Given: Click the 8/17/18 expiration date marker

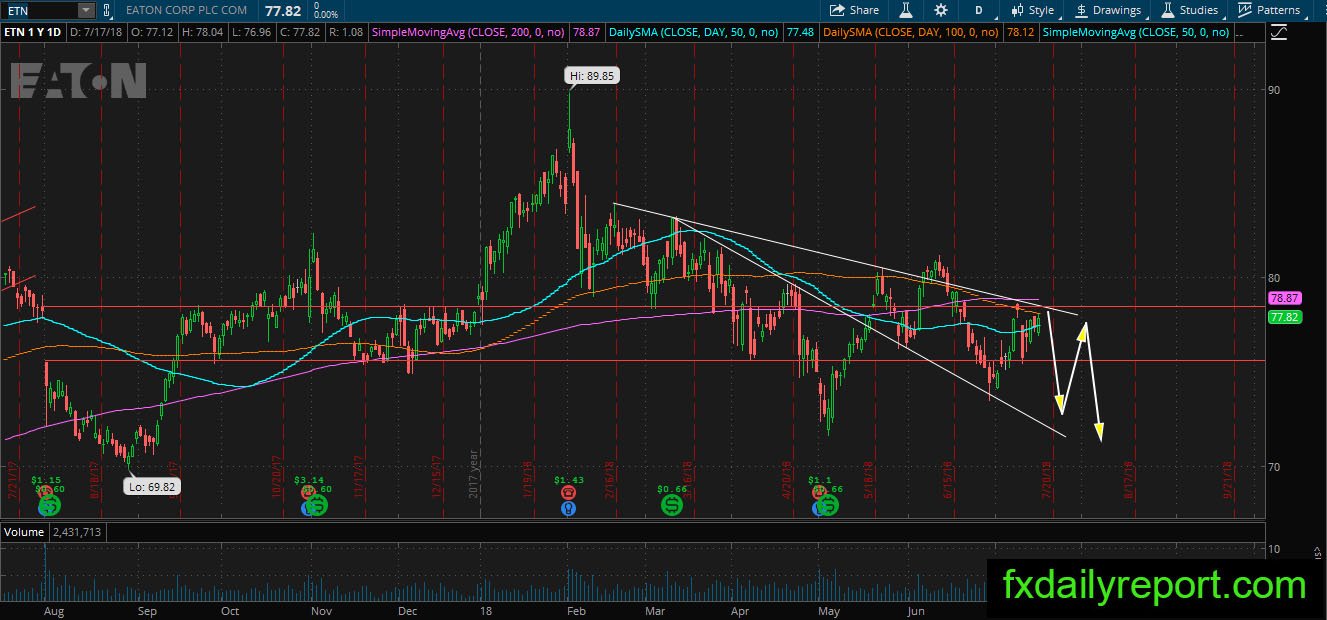Looking at the screenshot, I should (1129, 479).
